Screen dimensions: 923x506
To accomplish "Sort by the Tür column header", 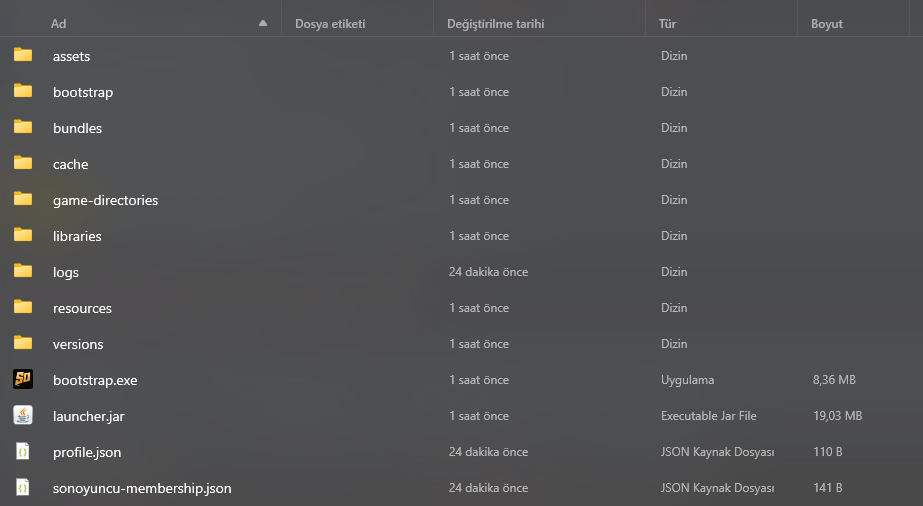I will [668, 24].
